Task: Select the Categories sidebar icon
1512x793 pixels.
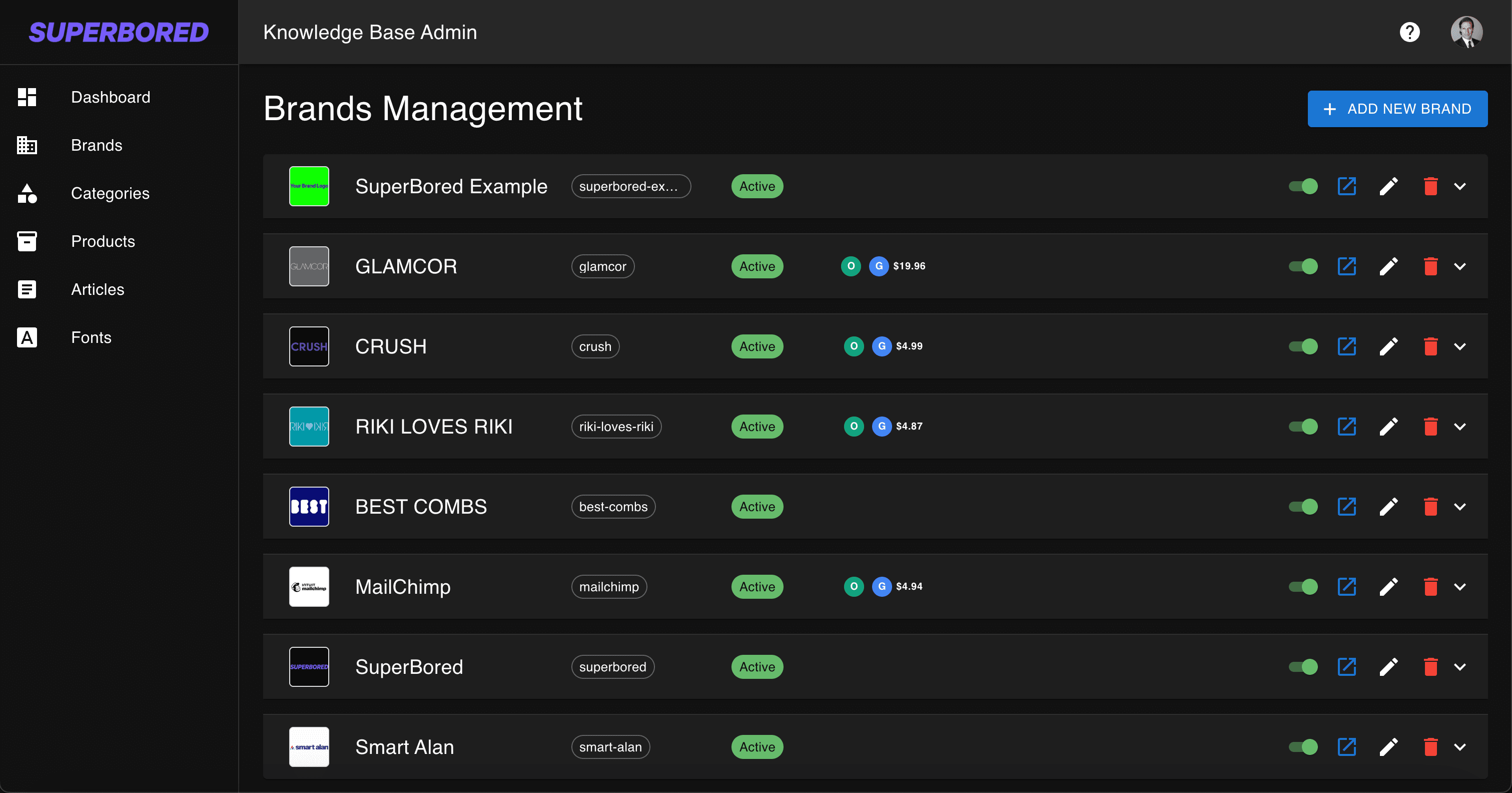Action: (27, 193)
